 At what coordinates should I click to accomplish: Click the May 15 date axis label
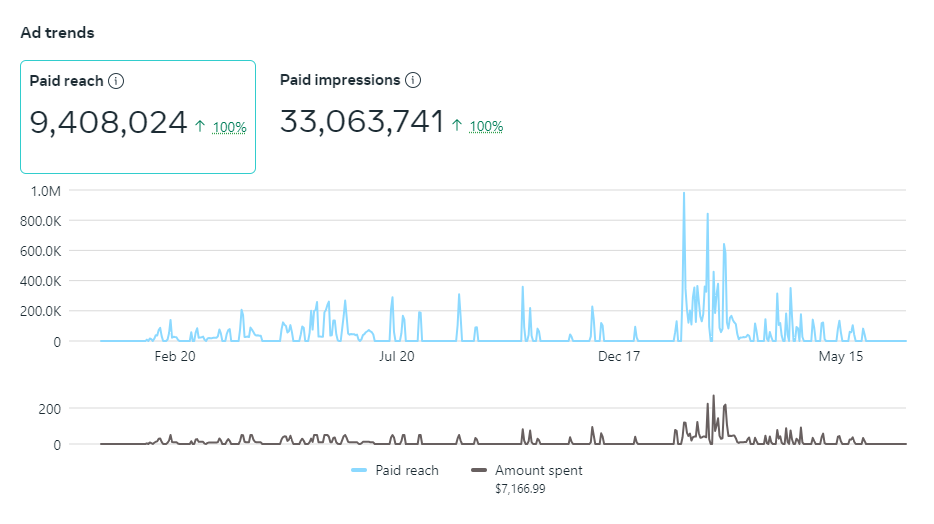pyautogui.click(x=840, y=356)
